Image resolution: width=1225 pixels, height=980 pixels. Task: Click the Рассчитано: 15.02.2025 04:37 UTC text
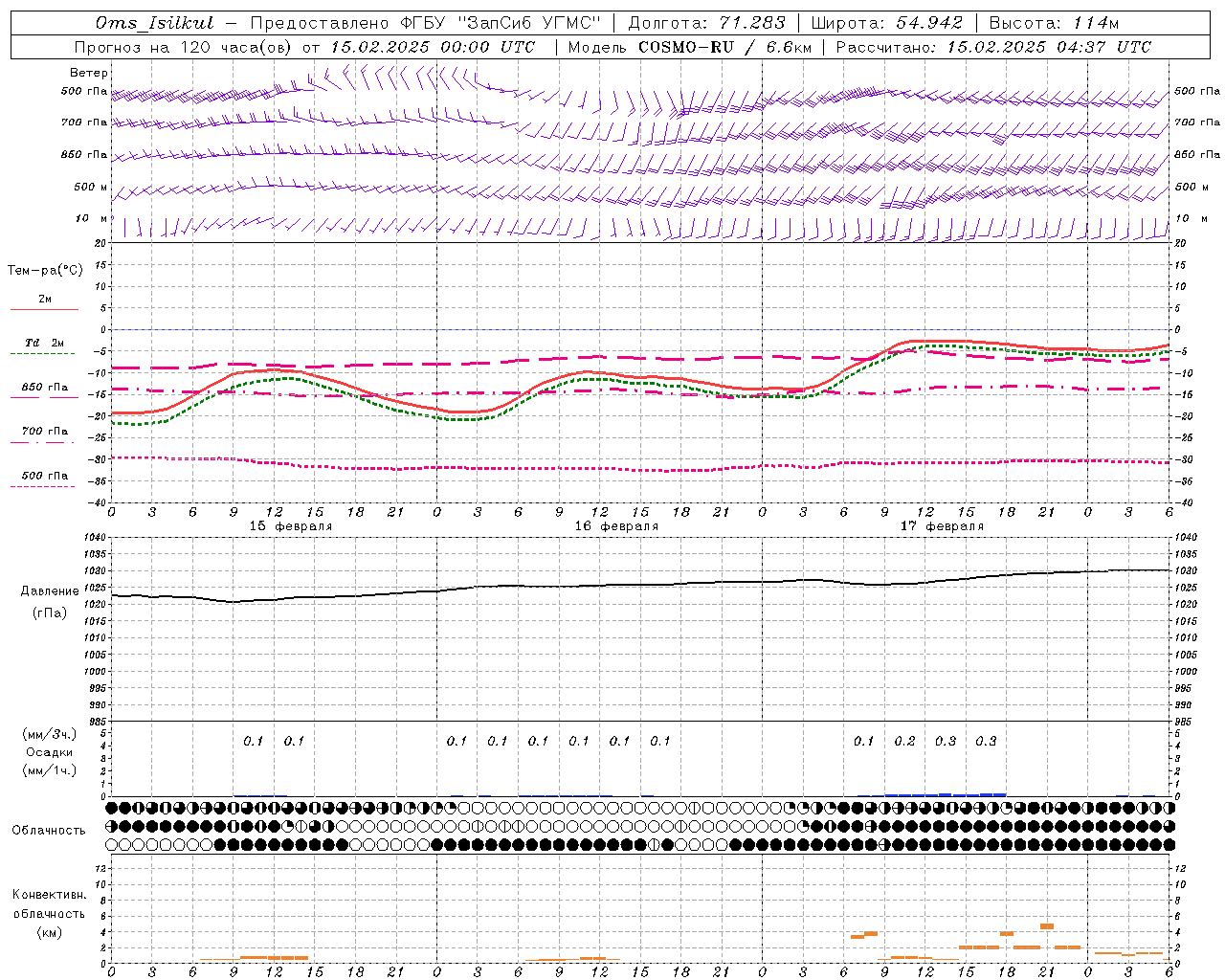pos(993,47)
